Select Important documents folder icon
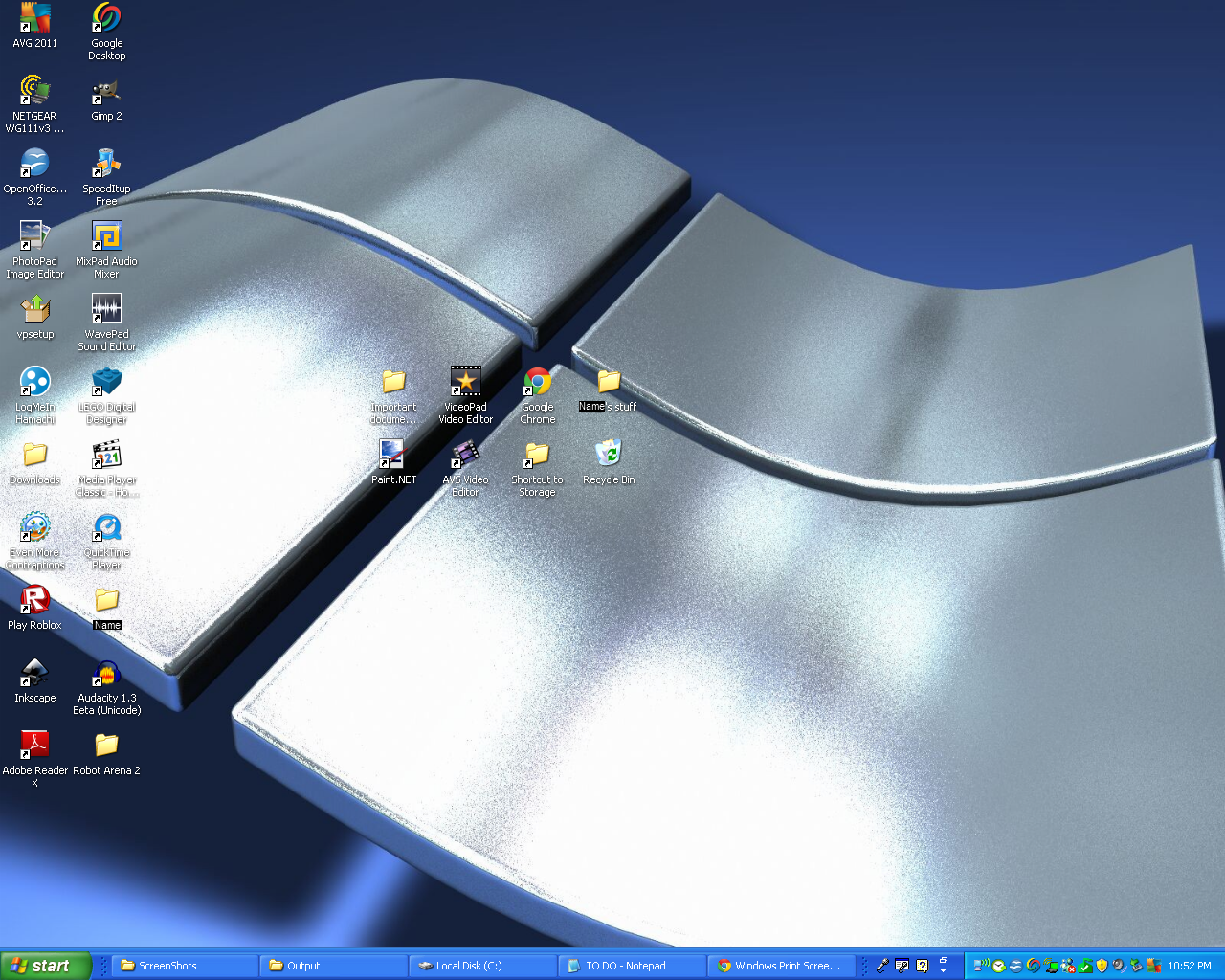The height and width of the screenshot is (980, 1225). [393, 395]
